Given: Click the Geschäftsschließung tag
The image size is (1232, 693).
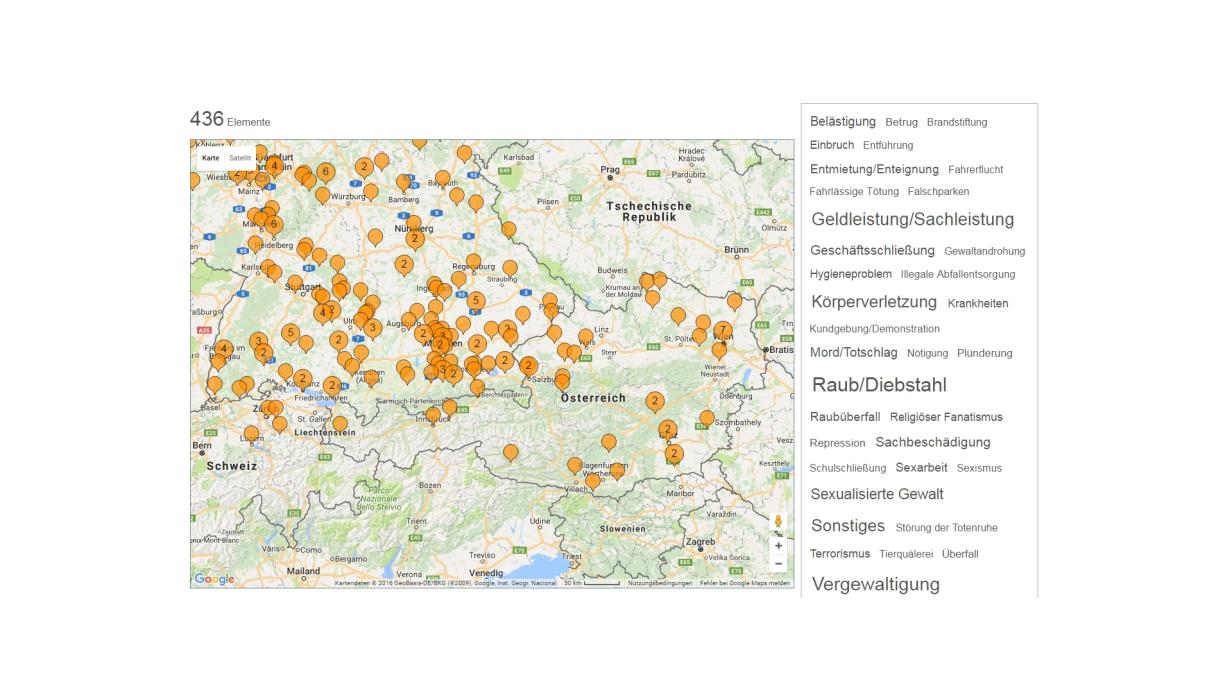Looking at the screenshot, I should pyautogui.click(x=872, y=250).
